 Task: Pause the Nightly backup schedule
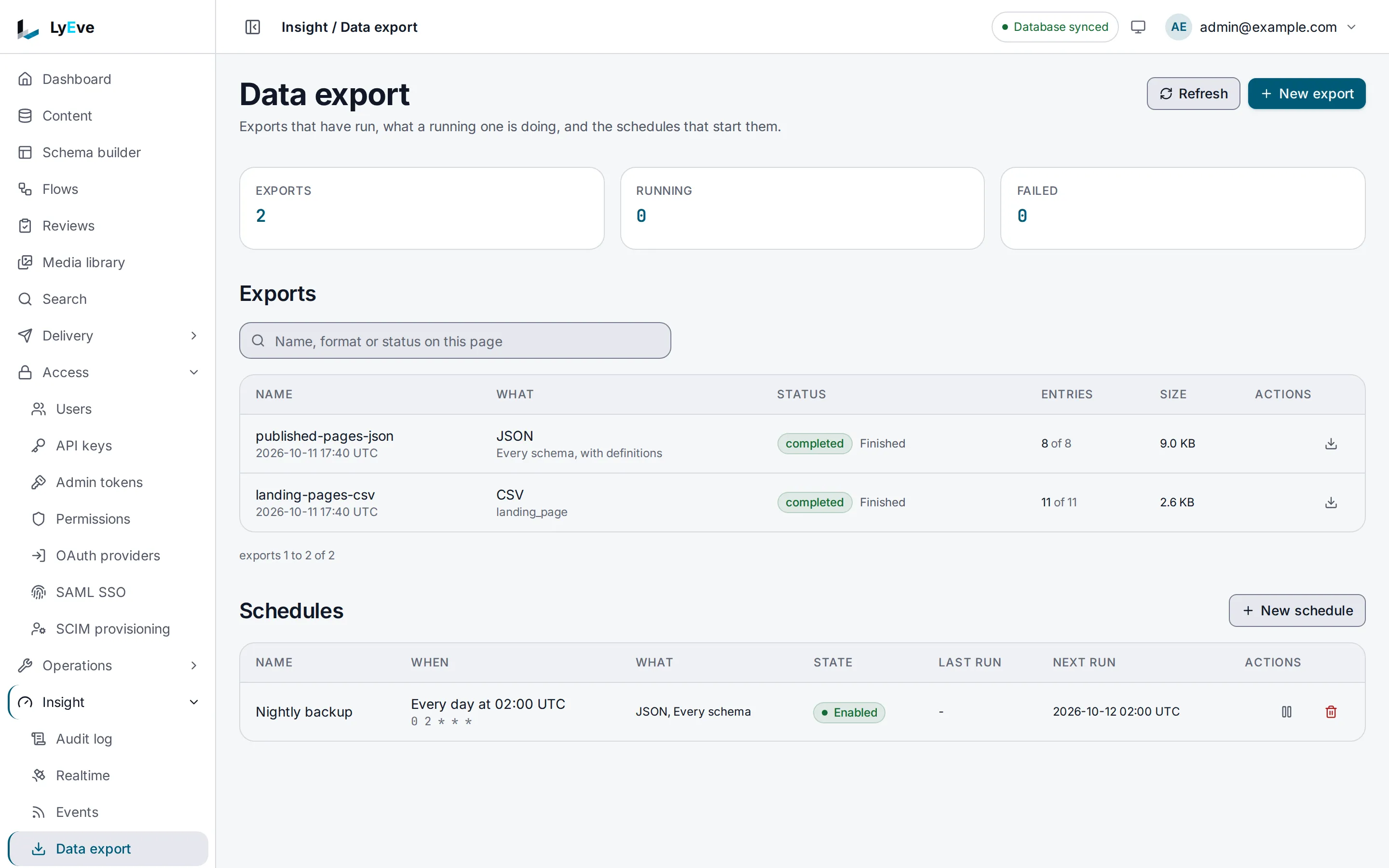point(1286,712)
